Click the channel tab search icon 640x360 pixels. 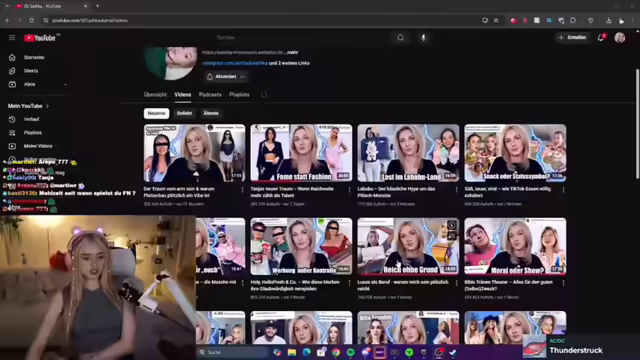pos(264,95)
